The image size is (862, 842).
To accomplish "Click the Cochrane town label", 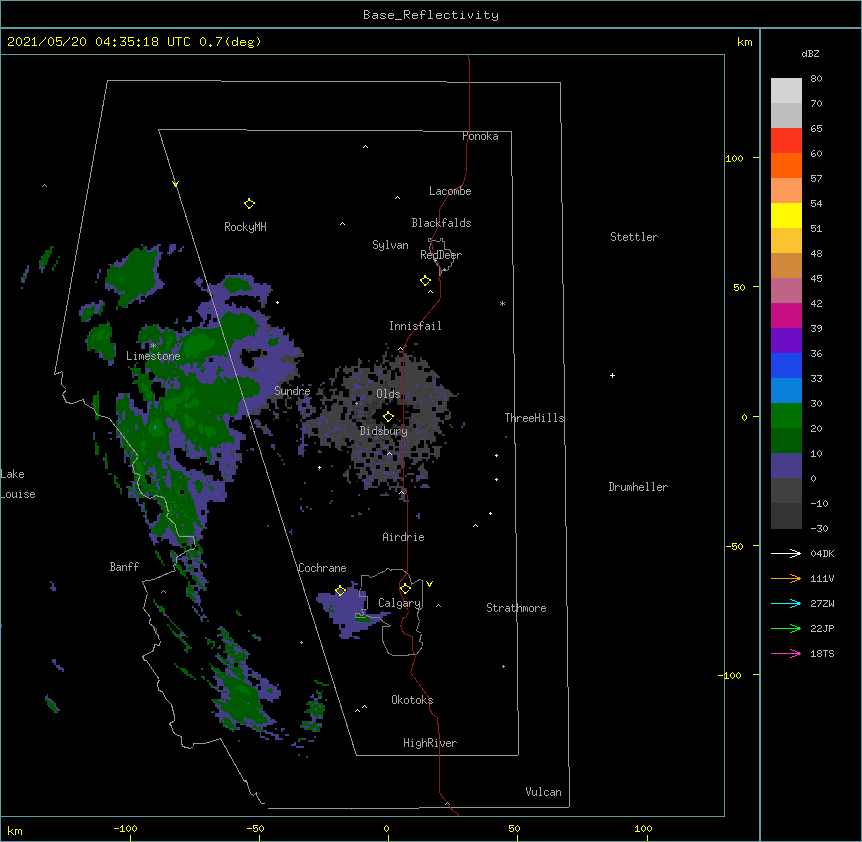I will pyautogui.click(x=322, y=568).
